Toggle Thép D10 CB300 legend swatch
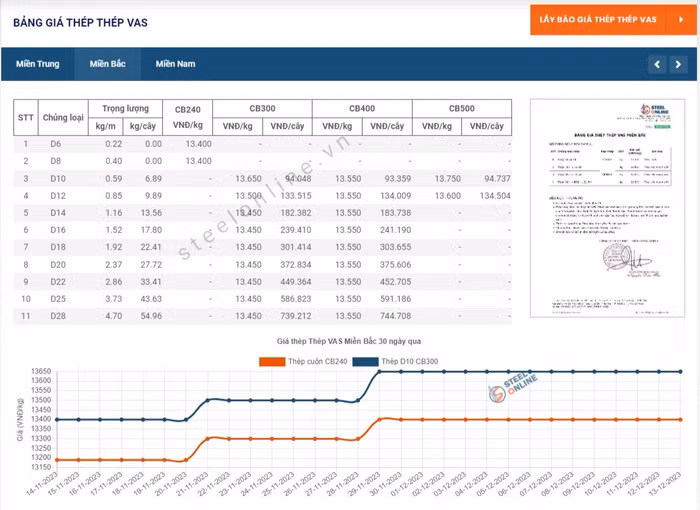This screenshot has height=510, width=700. tap(366, 362)
